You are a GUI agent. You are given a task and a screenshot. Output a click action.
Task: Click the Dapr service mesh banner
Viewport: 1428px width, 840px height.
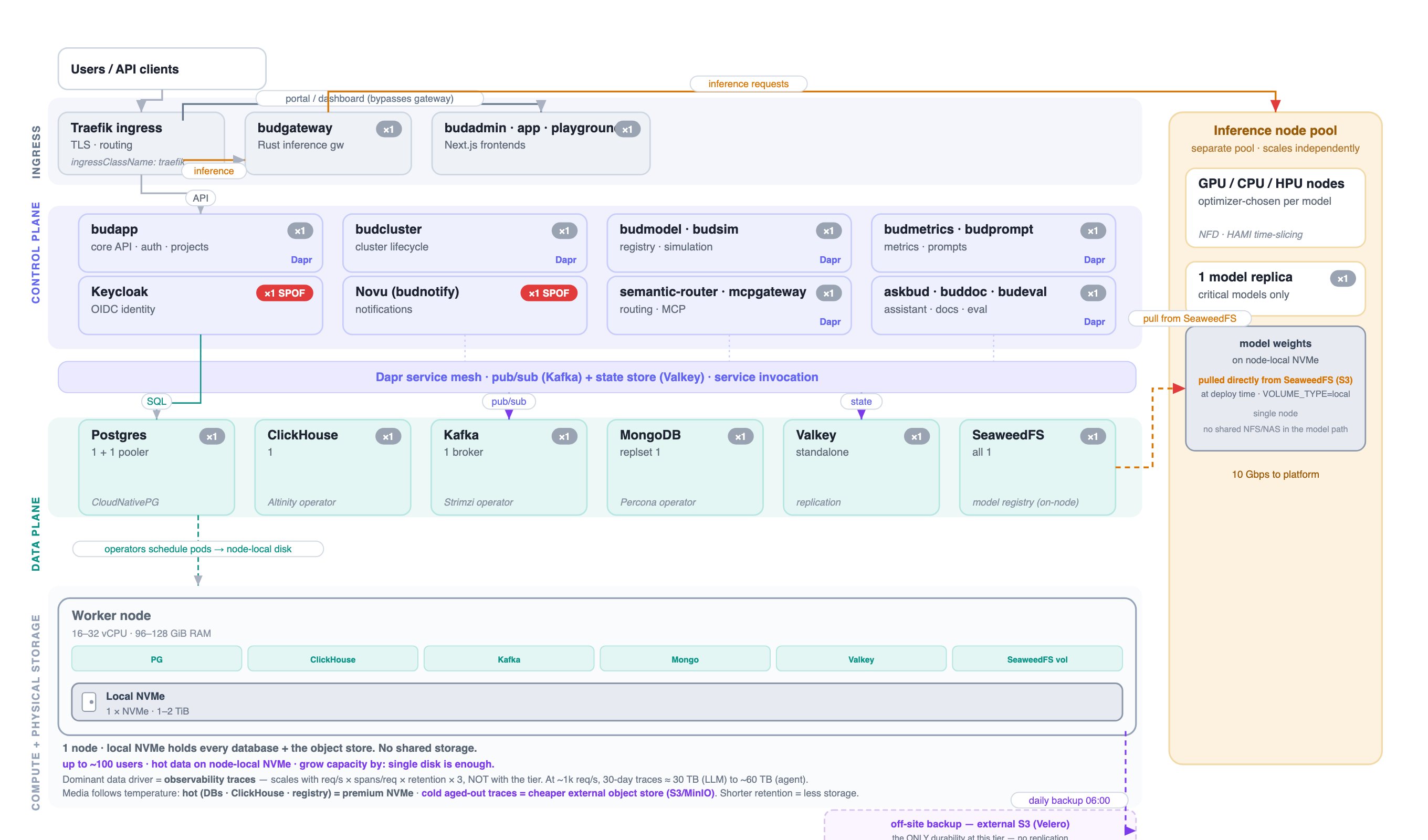coord(597,377)
